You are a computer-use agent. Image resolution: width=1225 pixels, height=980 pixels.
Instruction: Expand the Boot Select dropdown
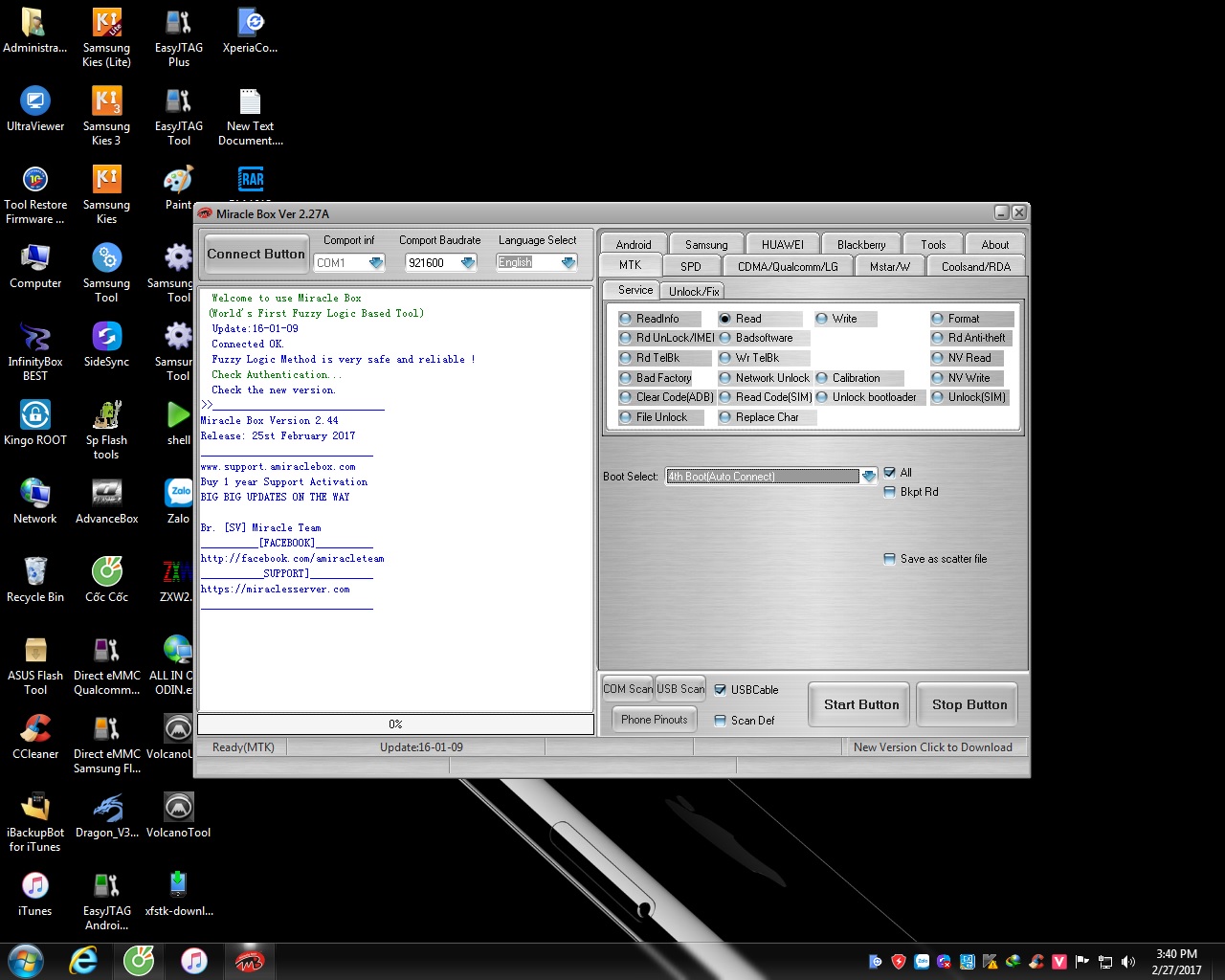[868, 477]
